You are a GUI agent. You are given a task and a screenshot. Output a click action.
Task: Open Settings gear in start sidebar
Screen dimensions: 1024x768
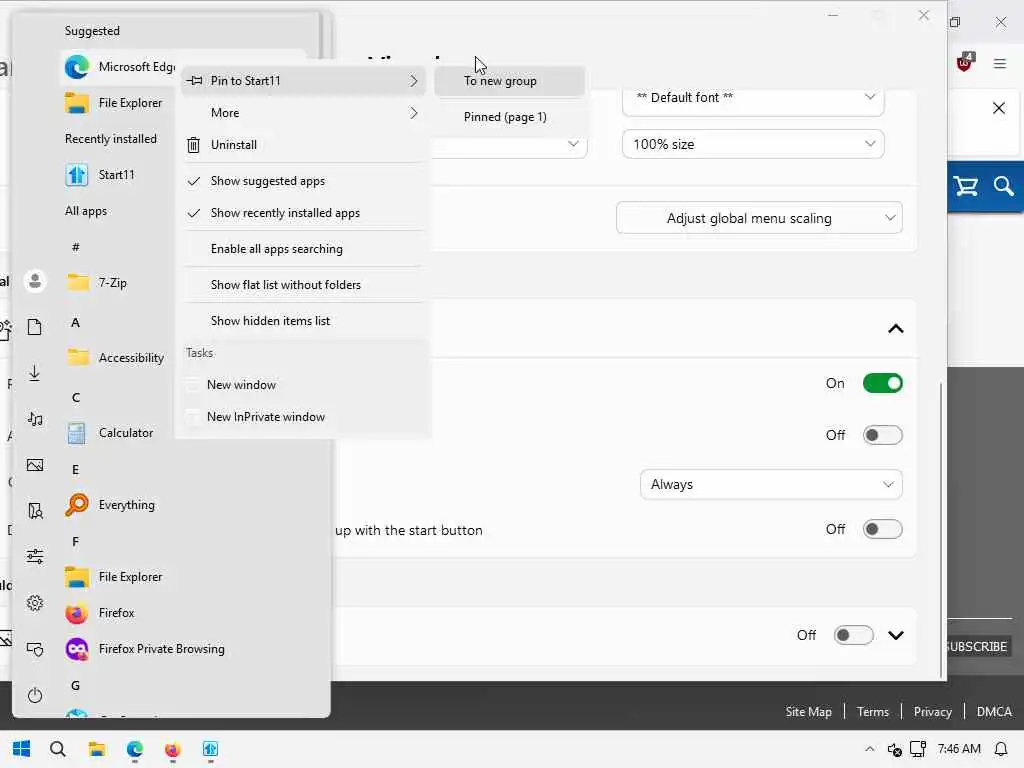[x=35, y=603]
